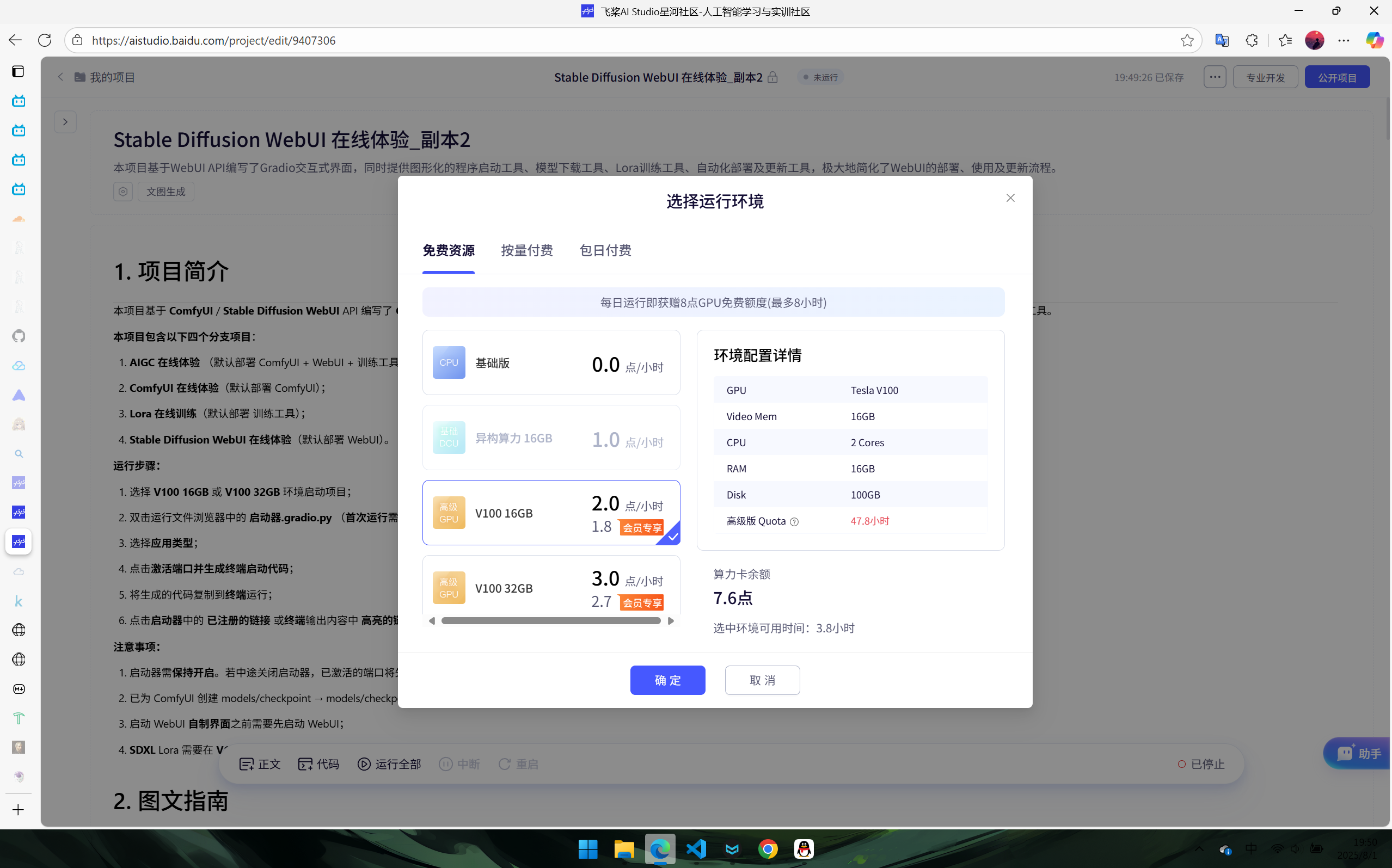This screenshot has height=868, width=1392.
Task: Open the 助手 assistant chat button
Action: (1359, 753)
